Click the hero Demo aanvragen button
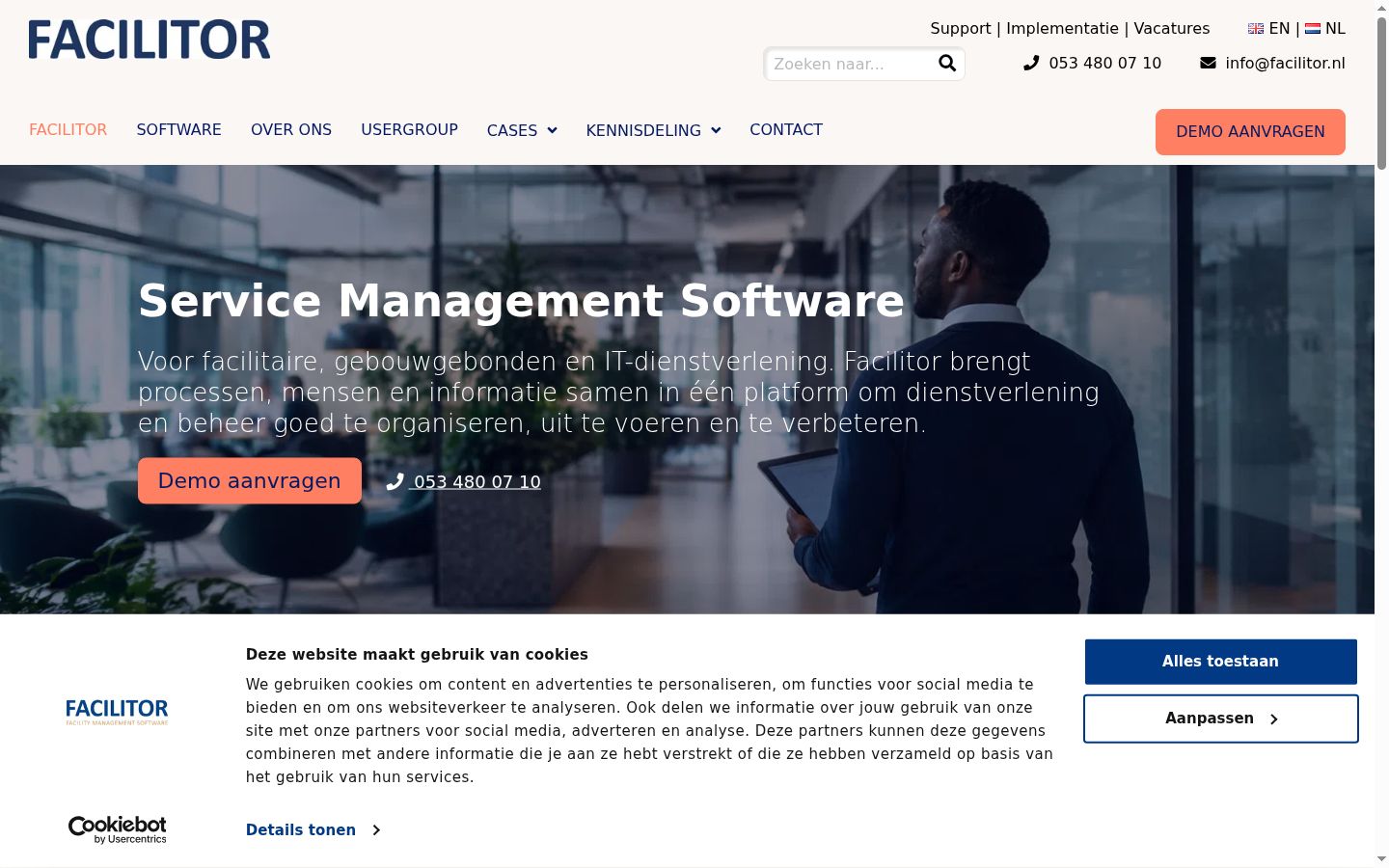 pyautogui.click(x=250, y=480)
